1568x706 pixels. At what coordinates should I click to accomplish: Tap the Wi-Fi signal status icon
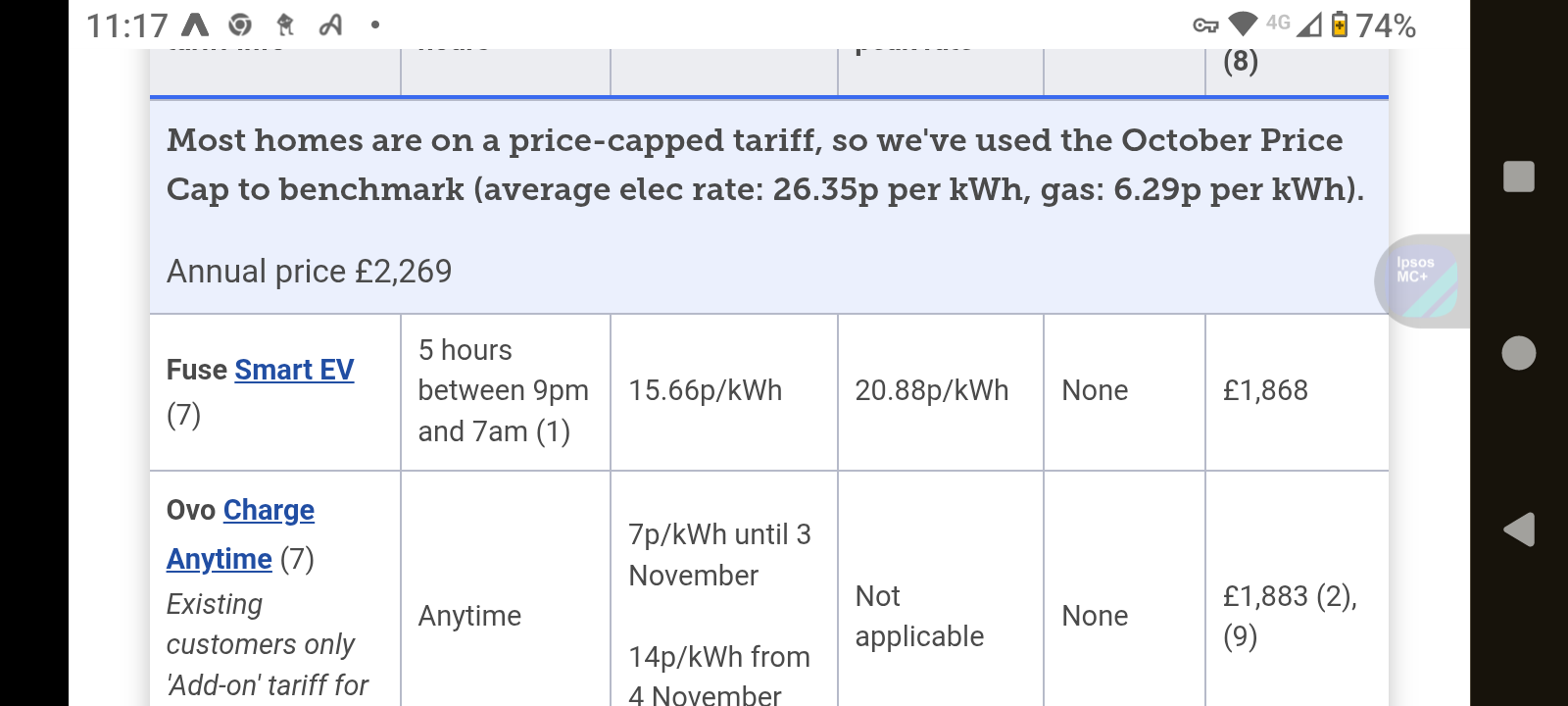(x=1243, y=25)
